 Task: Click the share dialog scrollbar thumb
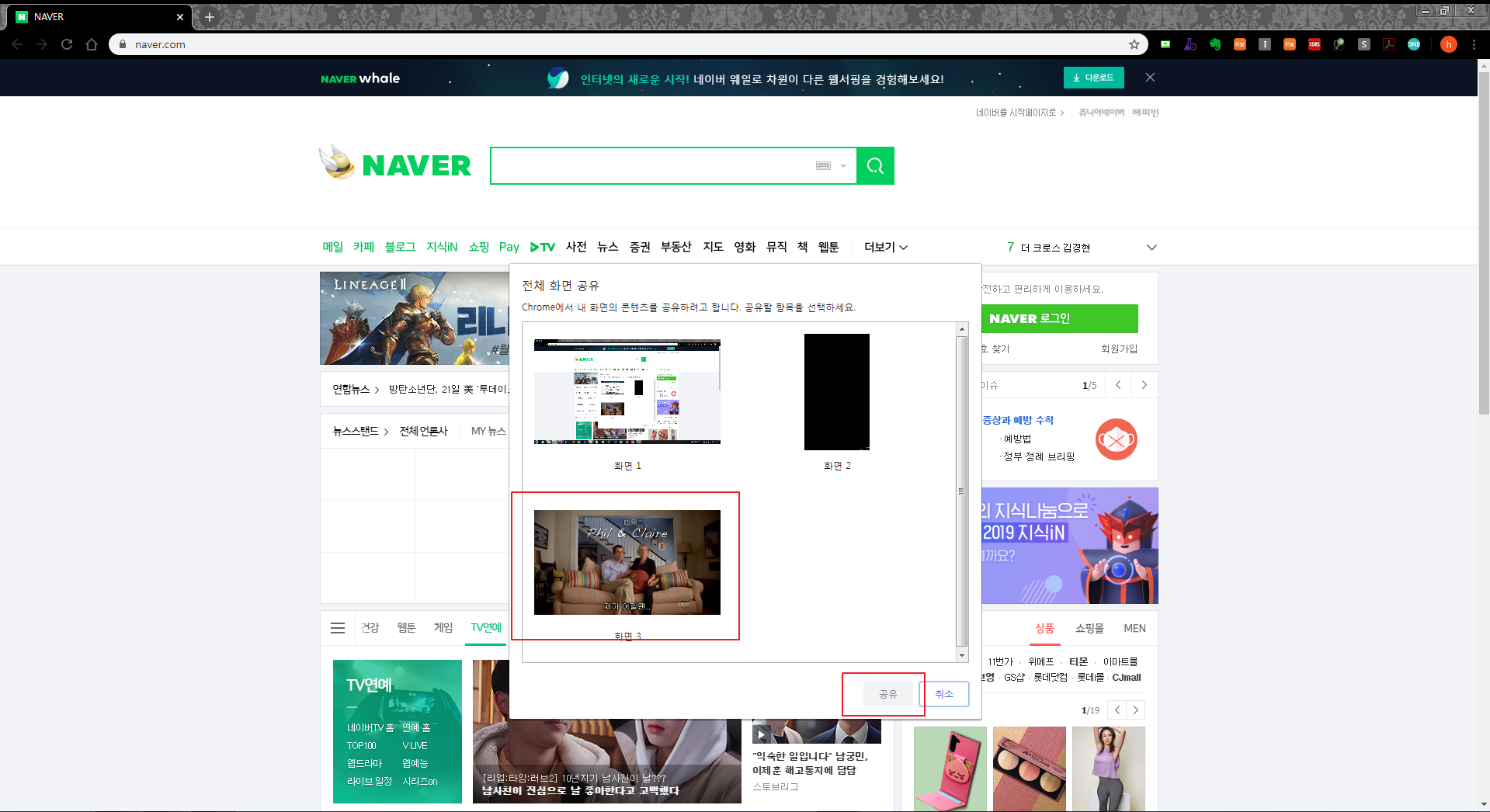click(x=962, y=491)
